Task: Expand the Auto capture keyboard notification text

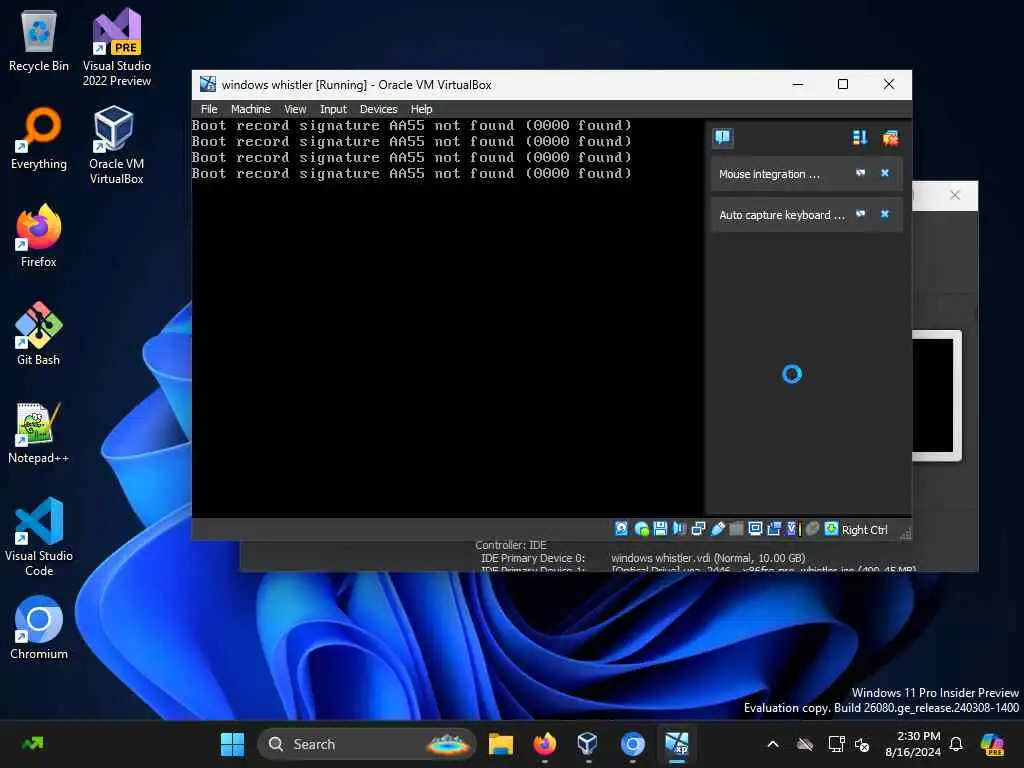Action: 782,215
